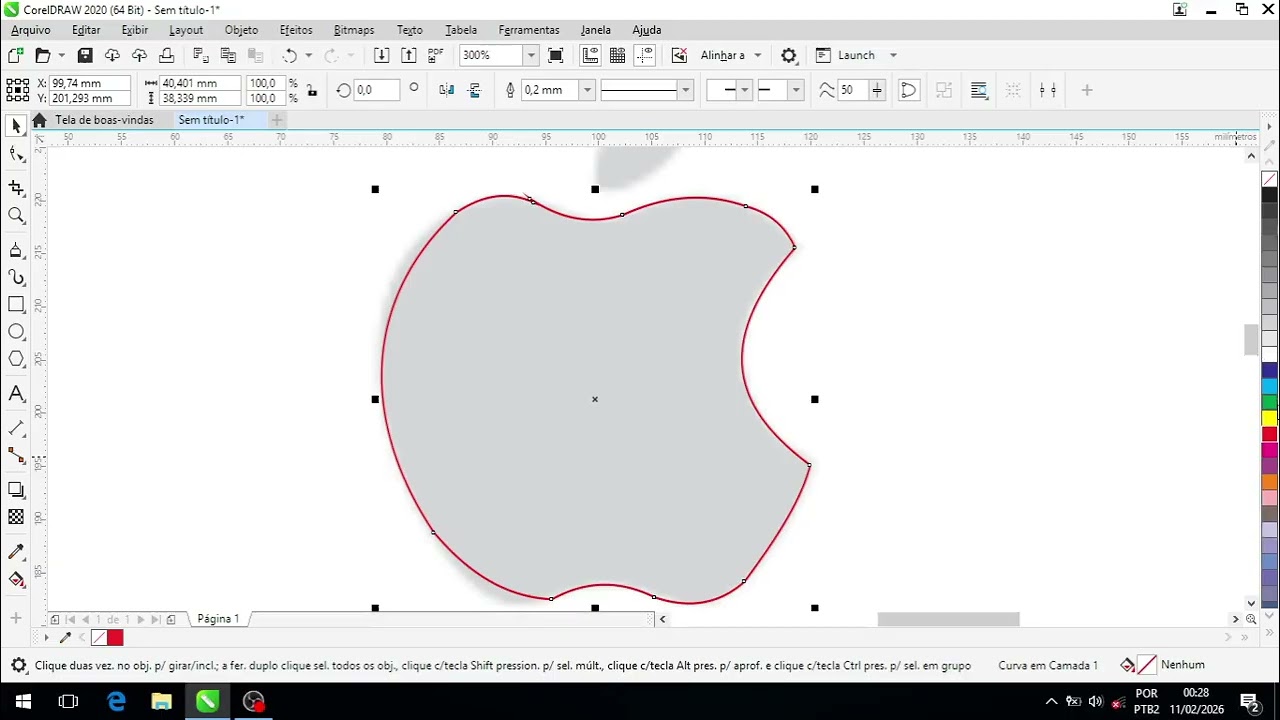The image size is (1280, 720).
Task: Open the Ferramentas menu
Action: (529, 30)
